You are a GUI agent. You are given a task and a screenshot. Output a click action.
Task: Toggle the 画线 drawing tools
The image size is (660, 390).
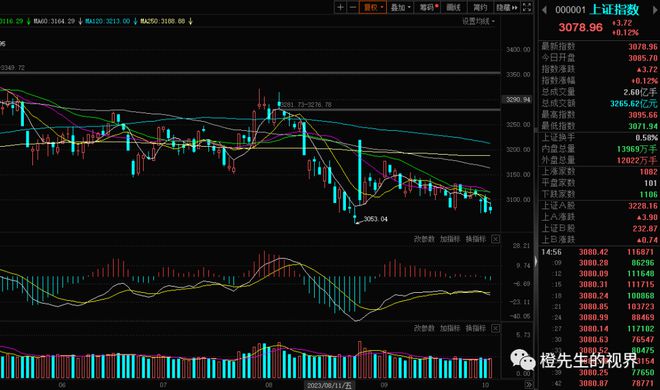point(453,7)
